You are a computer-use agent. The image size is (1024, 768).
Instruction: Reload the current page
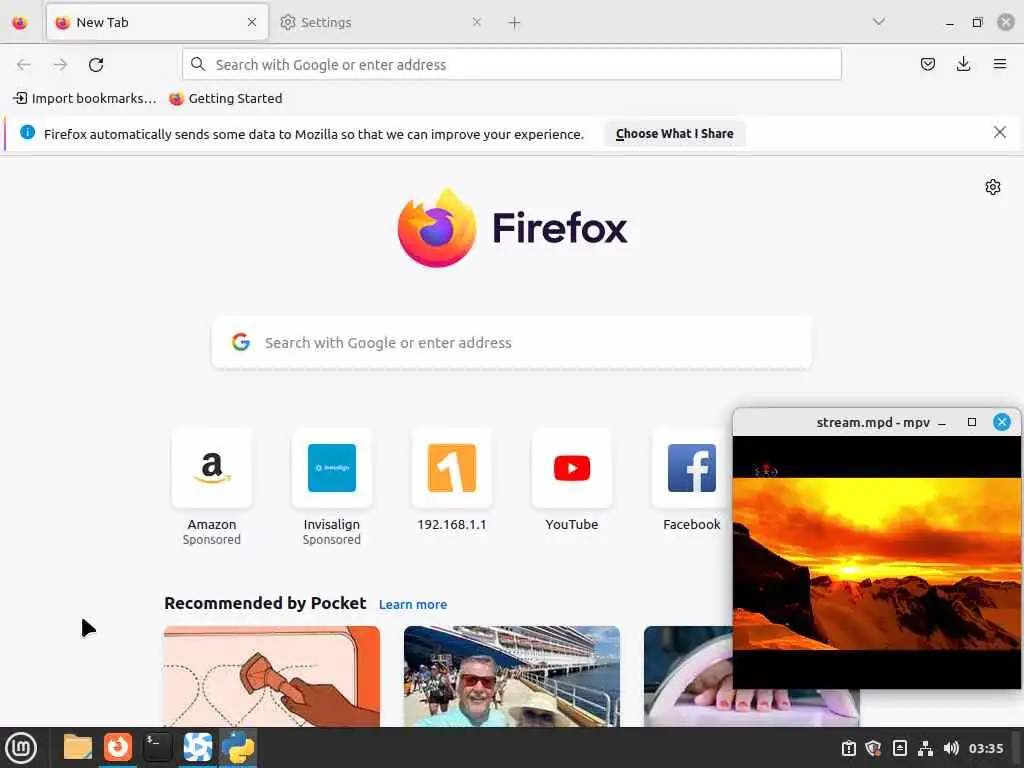(x=96, y=65)
